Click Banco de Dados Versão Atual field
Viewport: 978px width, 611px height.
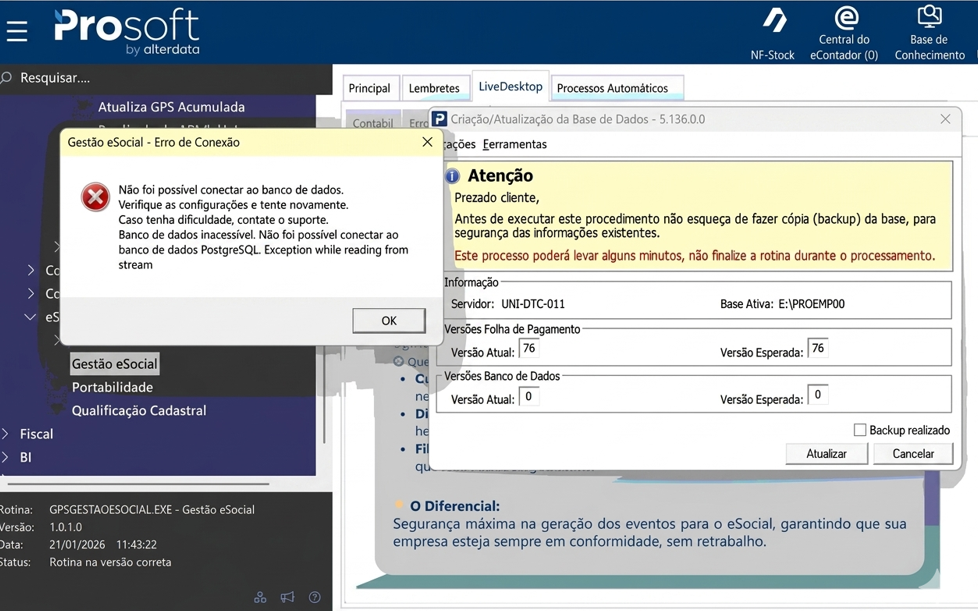(x=528, y=397)
